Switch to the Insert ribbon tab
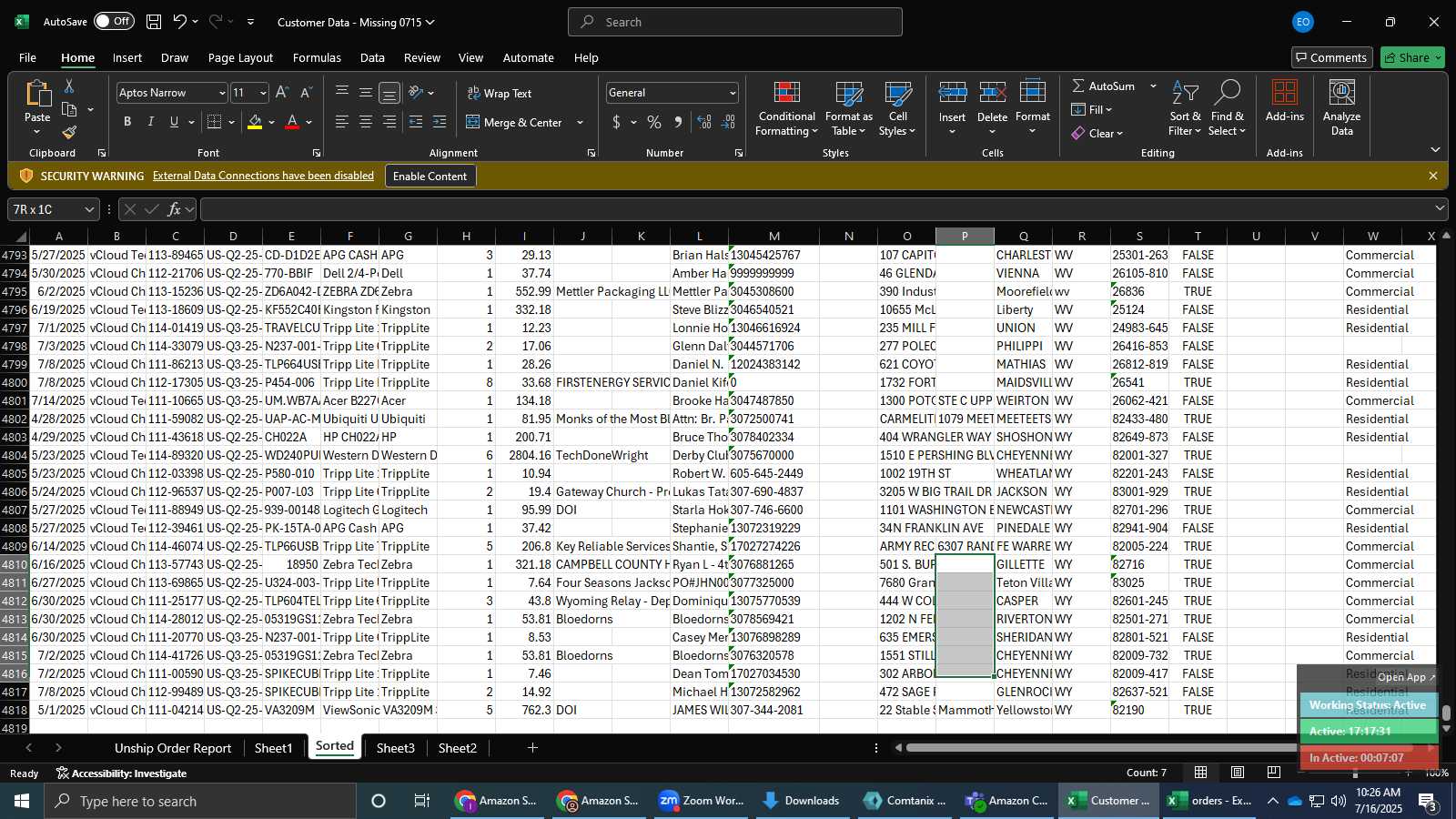This screenshot has width=1456, height=819. point(127,57)
